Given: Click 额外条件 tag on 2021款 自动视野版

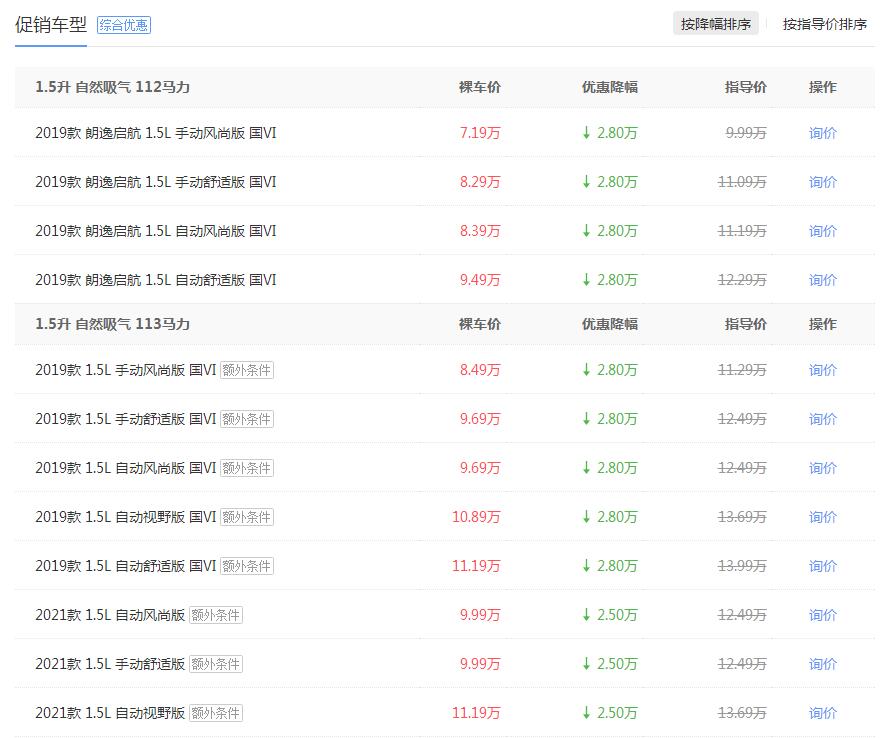Looking at the screenshot, I should click(216, 713).
